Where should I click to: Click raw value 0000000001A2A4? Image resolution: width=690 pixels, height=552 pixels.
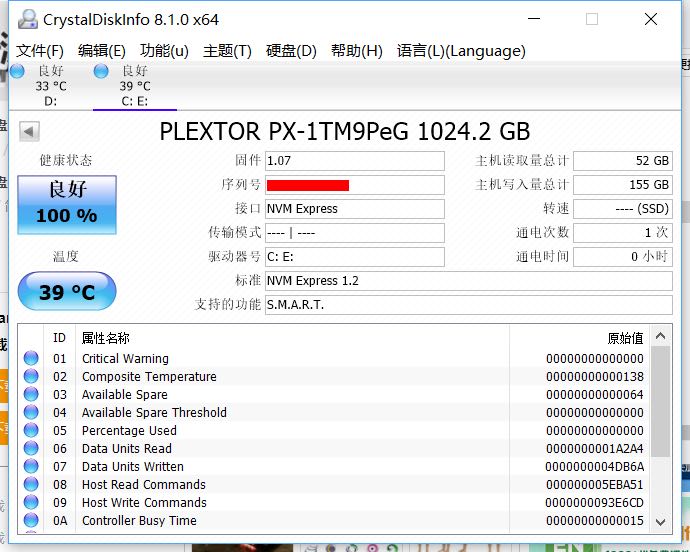click(595, 449)
